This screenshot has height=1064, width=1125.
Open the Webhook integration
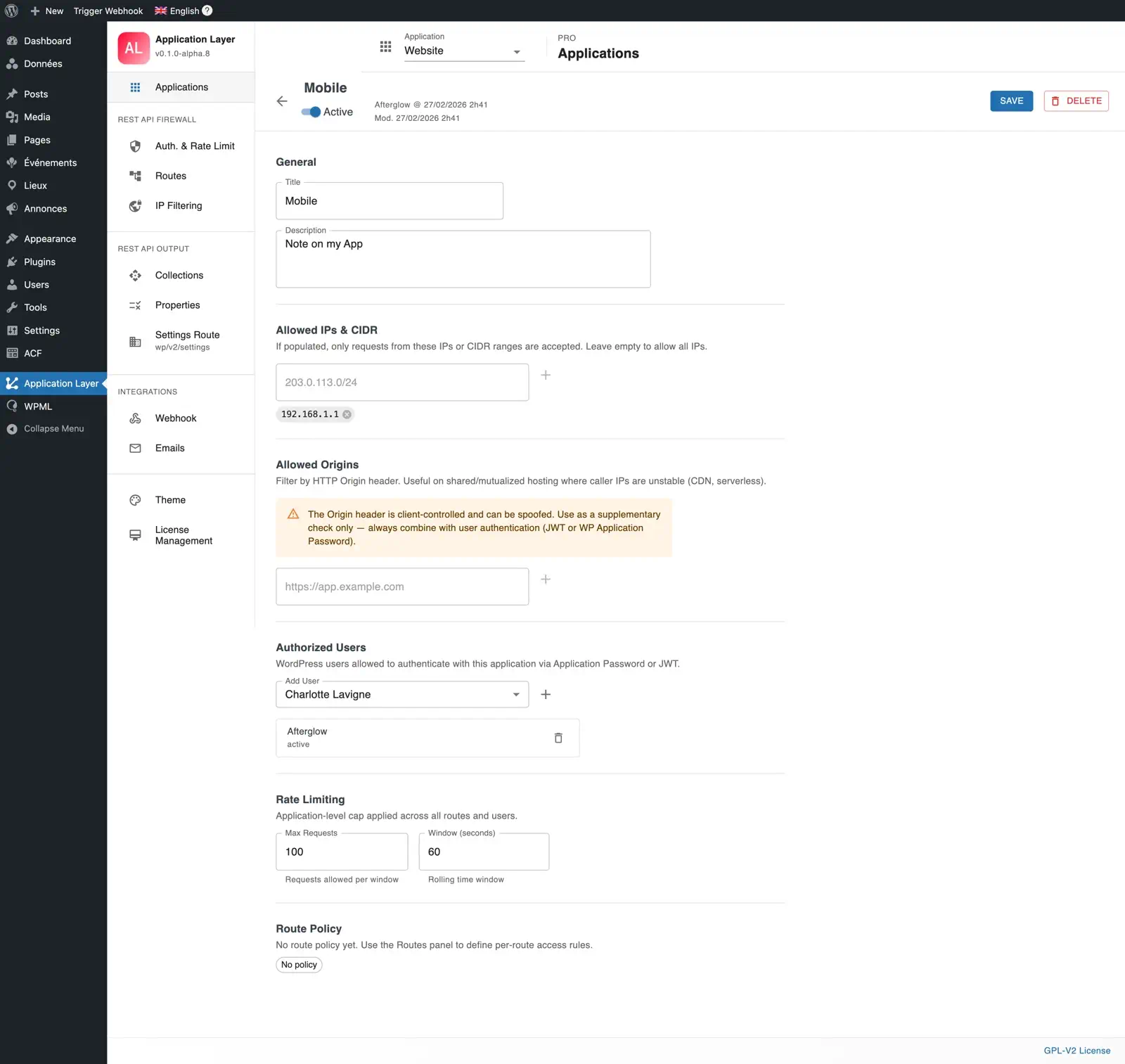point(175,418)
